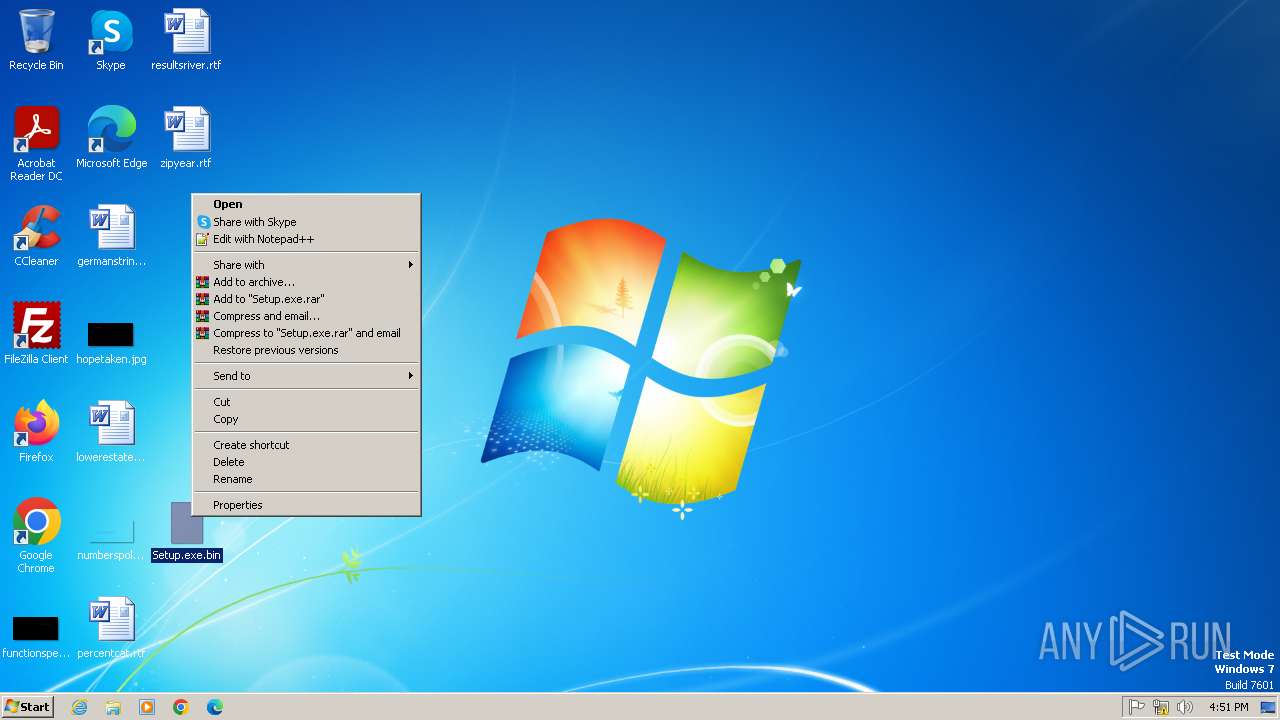
Task: Click the Start button
Action: (x=27, y=707)
